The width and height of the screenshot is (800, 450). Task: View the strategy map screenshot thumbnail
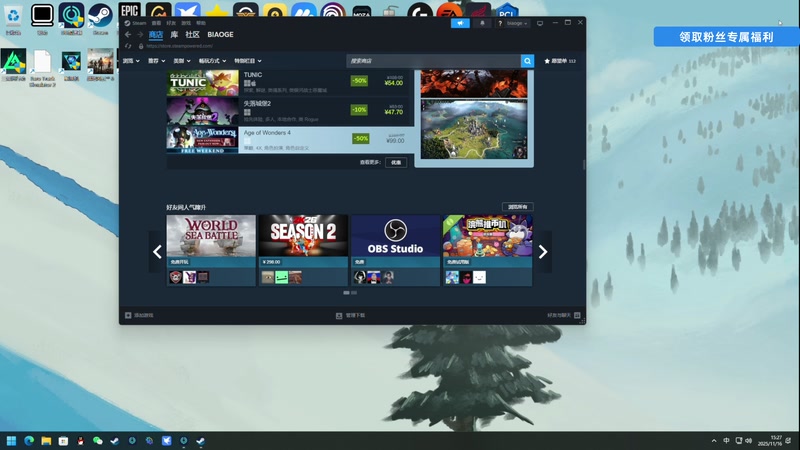(x=474, y=130)
